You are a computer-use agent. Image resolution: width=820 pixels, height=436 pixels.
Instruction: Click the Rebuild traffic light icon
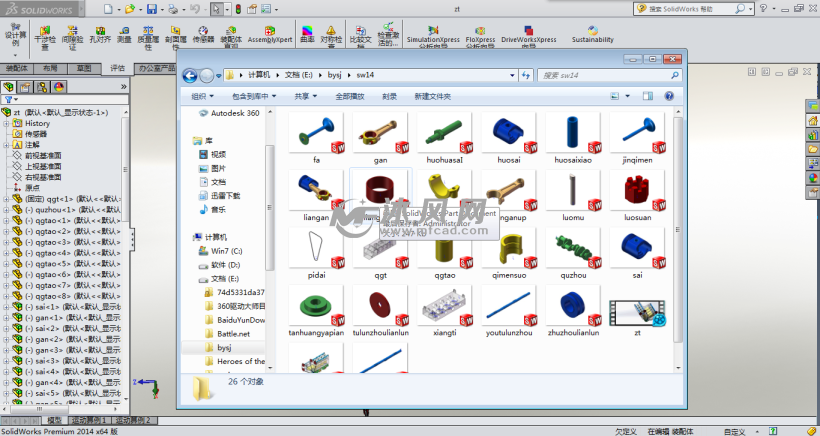coord(238,9)
